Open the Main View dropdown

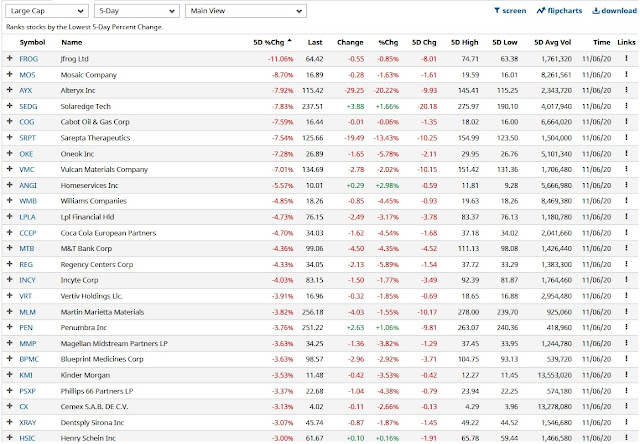(x=246, y=11)
